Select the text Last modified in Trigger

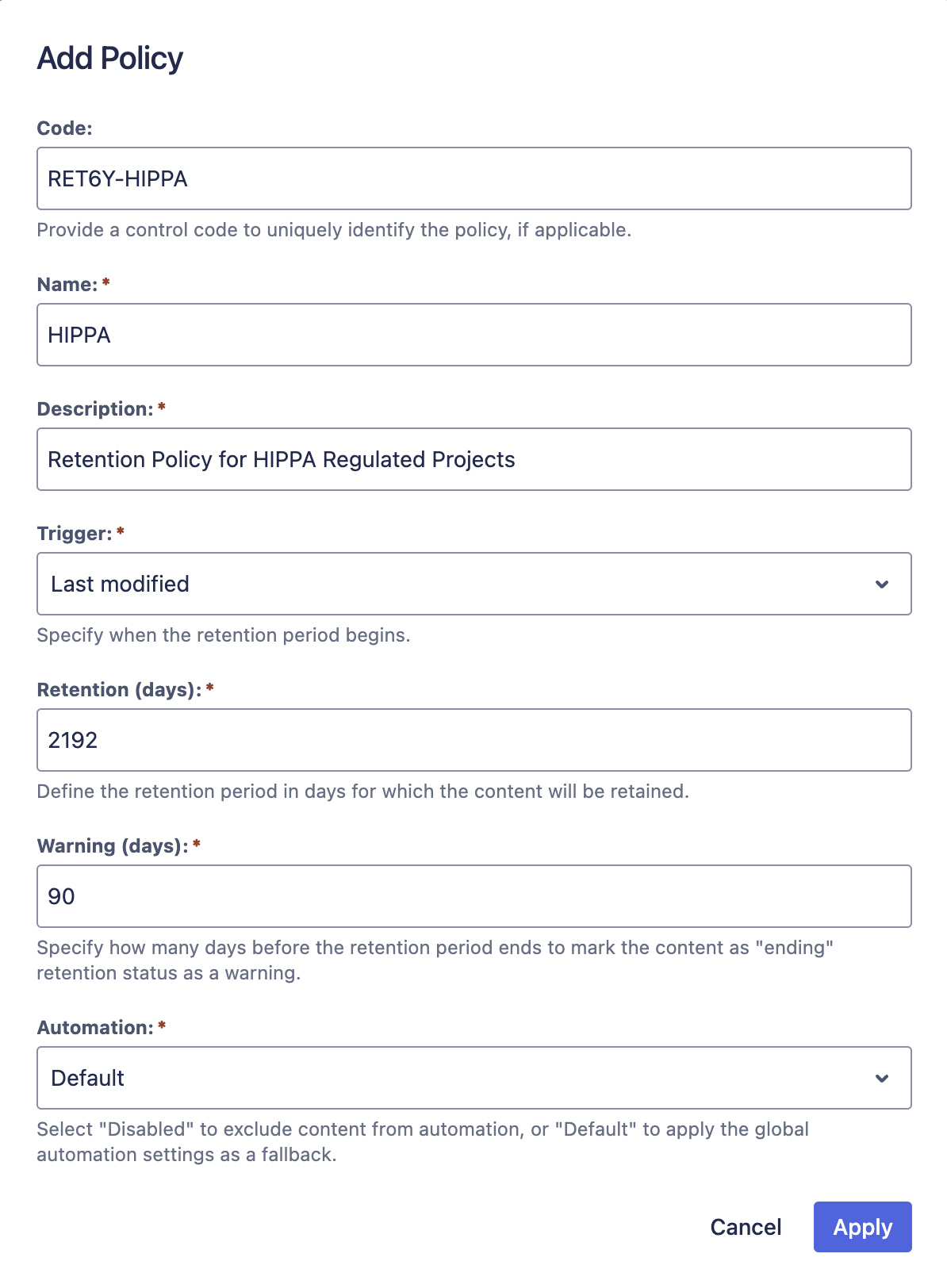tap(120, 584)
